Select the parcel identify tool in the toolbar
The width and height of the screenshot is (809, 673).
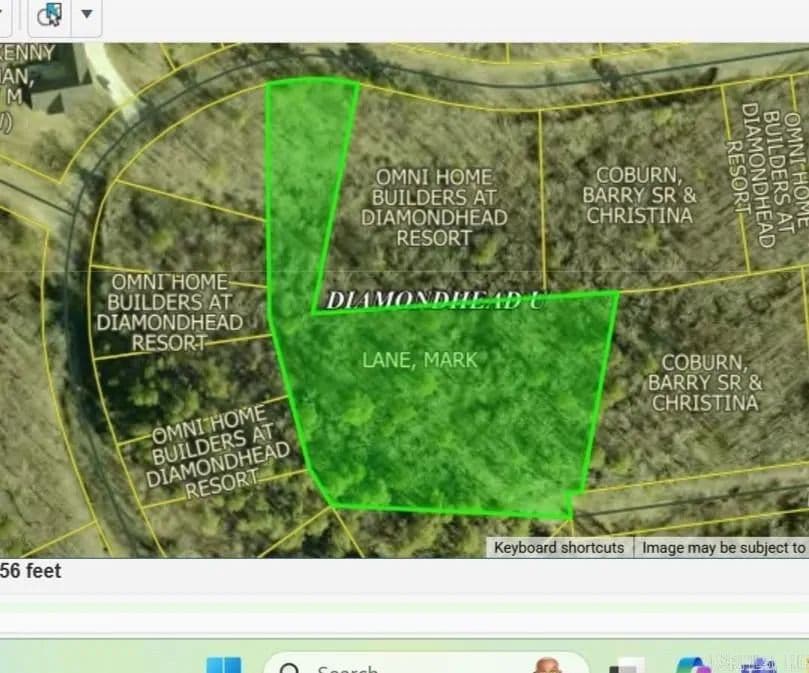click(48, 17)
